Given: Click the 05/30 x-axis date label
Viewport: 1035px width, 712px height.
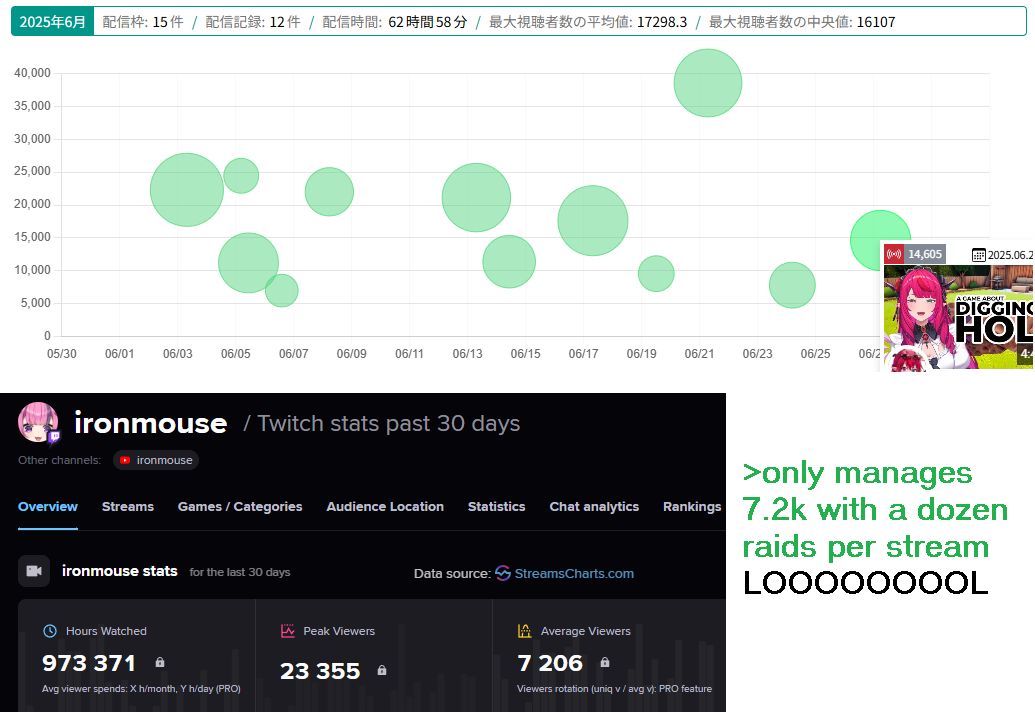Looking at the screenshot, I should [x=61, y=354].
